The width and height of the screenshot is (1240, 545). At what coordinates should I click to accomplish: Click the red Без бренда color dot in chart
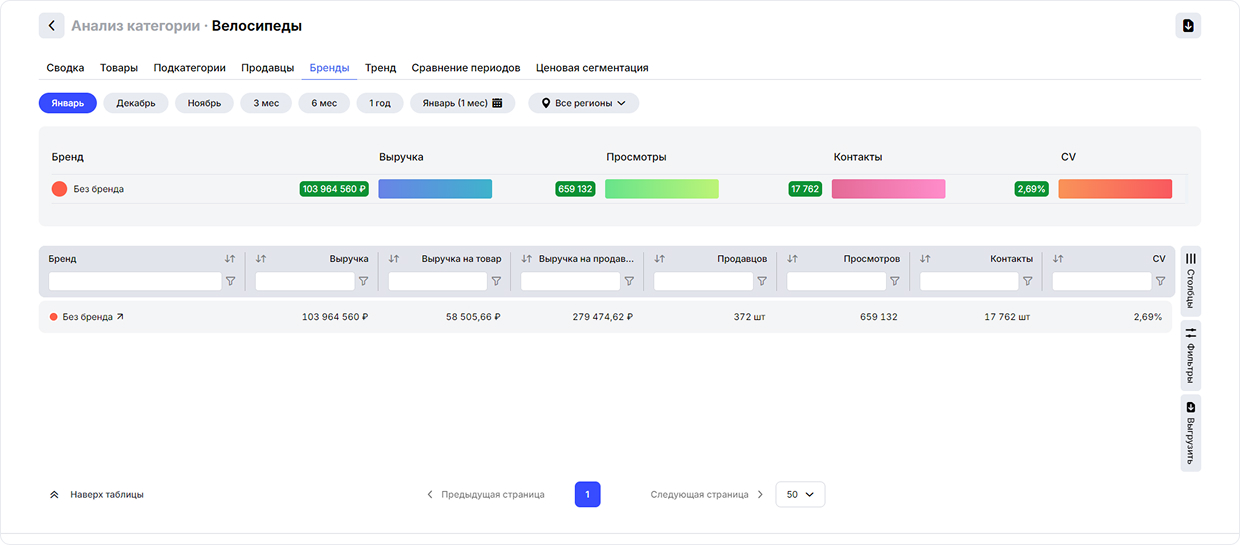(59, 189)
